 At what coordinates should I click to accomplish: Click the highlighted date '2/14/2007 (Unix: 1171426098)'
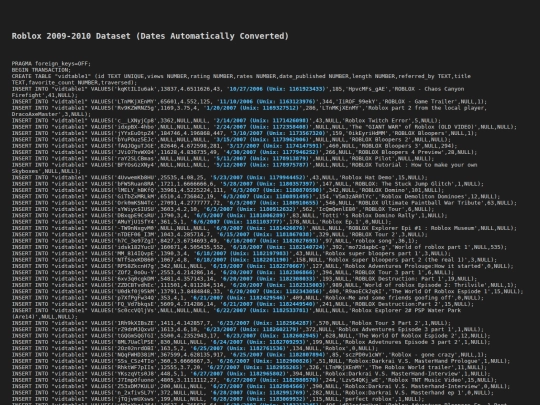[262, 121]
